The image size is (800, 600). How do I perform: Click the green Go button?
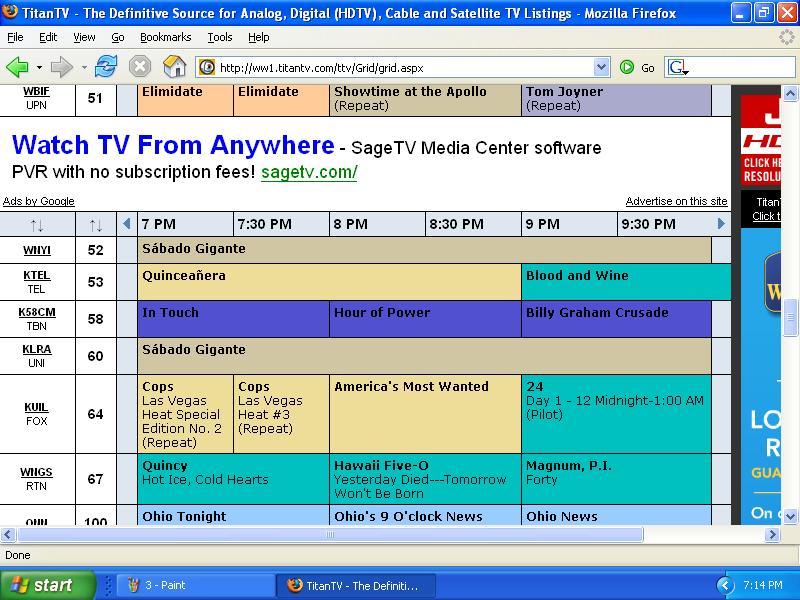(637, 67)
